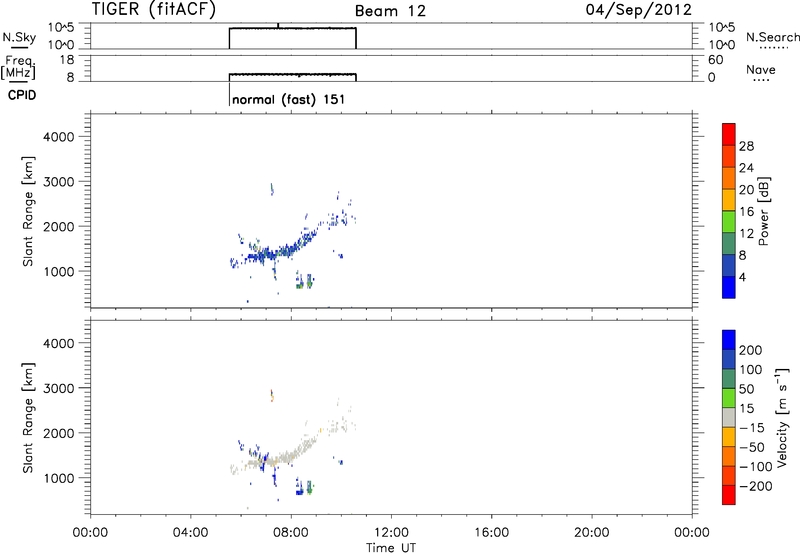Viewport: 800px width, 554px height.
Task: Click the "20:00" time axis label
Action: (x=592, y=533)
